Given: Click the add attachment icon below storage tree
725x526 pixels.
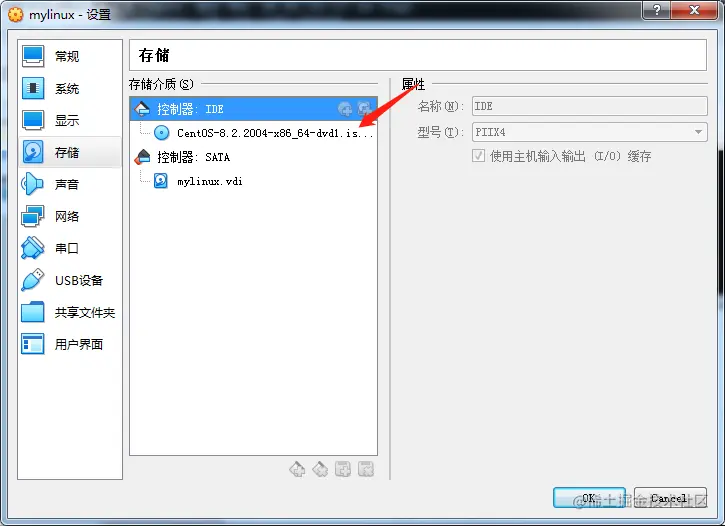Looking at the screenshot, I should coord(343,469).
